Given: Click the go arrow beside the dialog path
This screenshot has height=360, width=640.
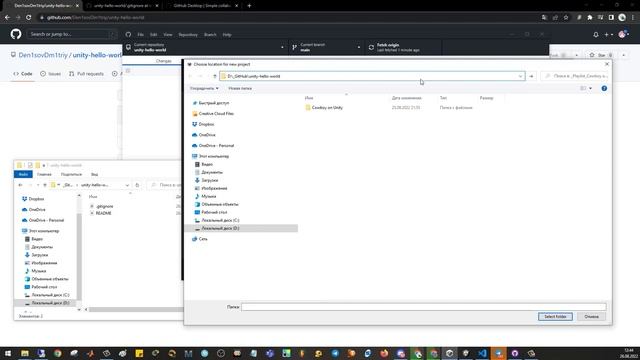Looking at the screenshot, I should [x=531, y=76].
